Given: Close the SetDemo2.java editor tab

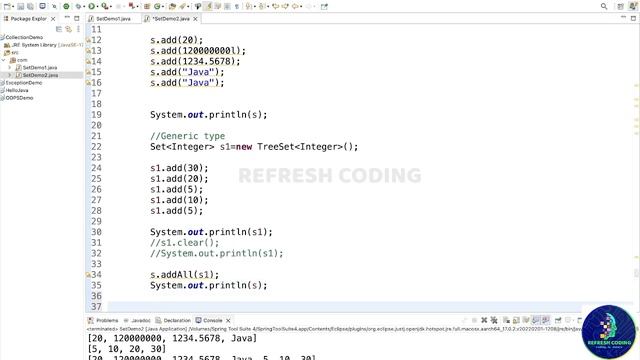Looking at the screenshot, I should (196, 19).
